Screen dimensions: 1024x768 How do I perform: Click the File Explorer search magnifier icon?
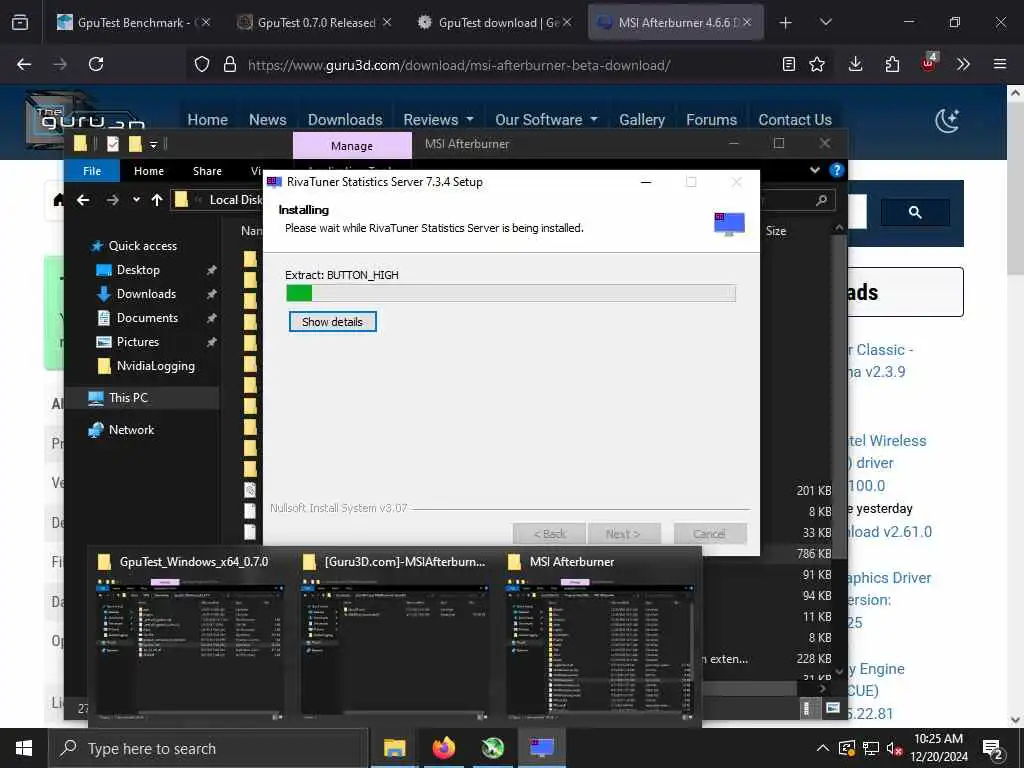[x=822, y=200]
